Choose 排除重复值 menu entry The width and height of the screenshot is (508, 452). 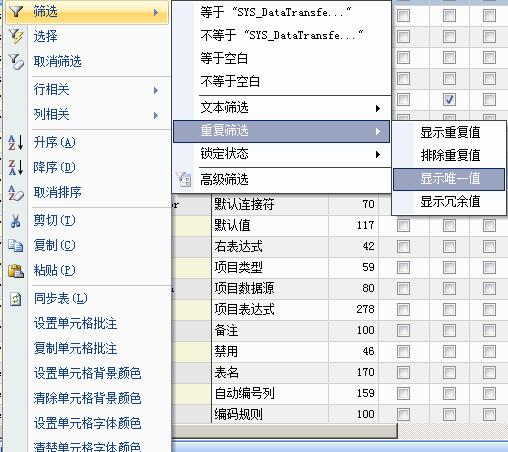(x=449, y=156)
